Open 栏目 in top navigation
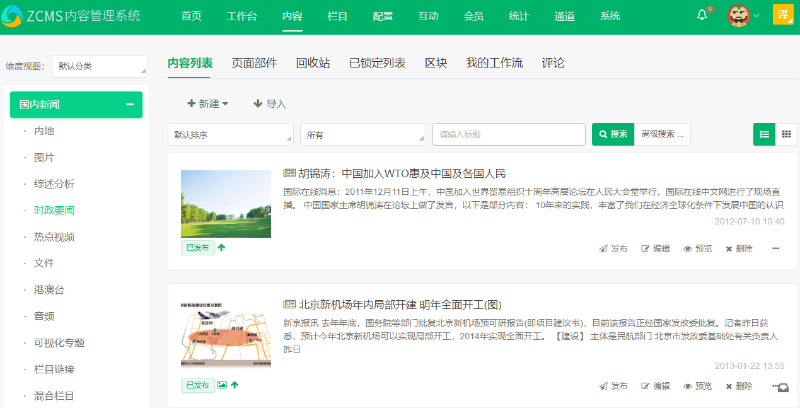This screenshot has width=800, height=408. 337,16
